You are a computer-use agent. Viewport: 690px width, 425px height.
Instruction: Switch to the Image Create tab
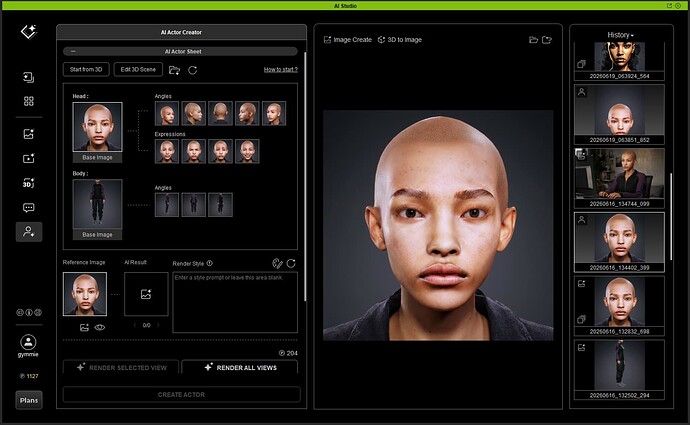tap(348, 40)
